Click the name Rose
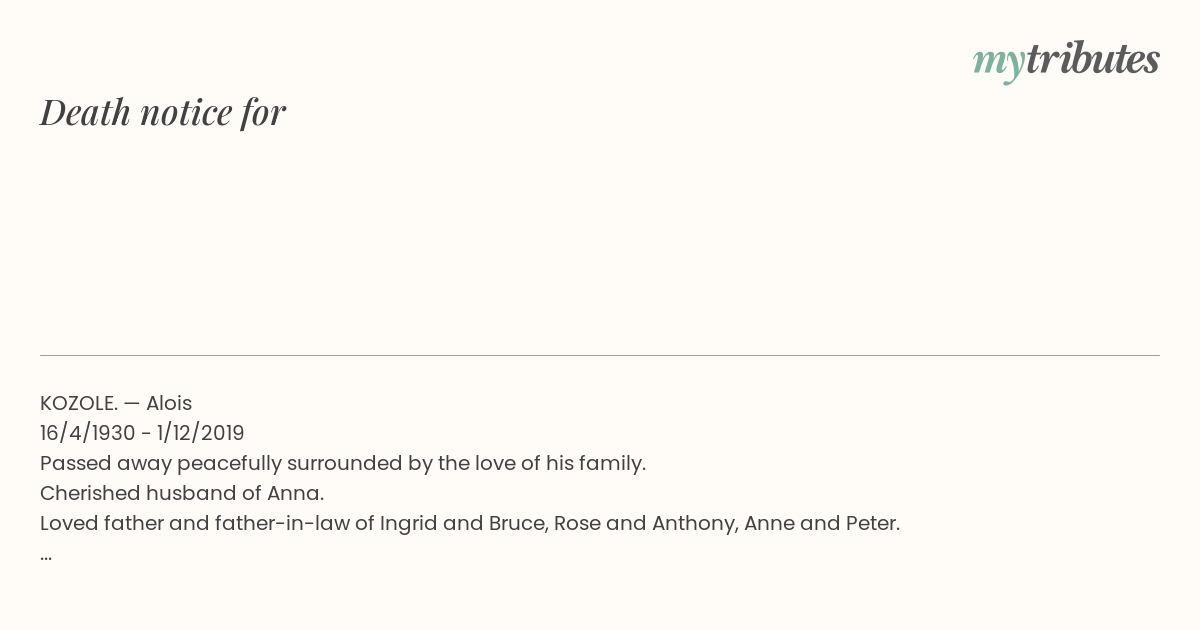Screen dimensions: 1200x630 pyautogui.click(x=576, y=523)
